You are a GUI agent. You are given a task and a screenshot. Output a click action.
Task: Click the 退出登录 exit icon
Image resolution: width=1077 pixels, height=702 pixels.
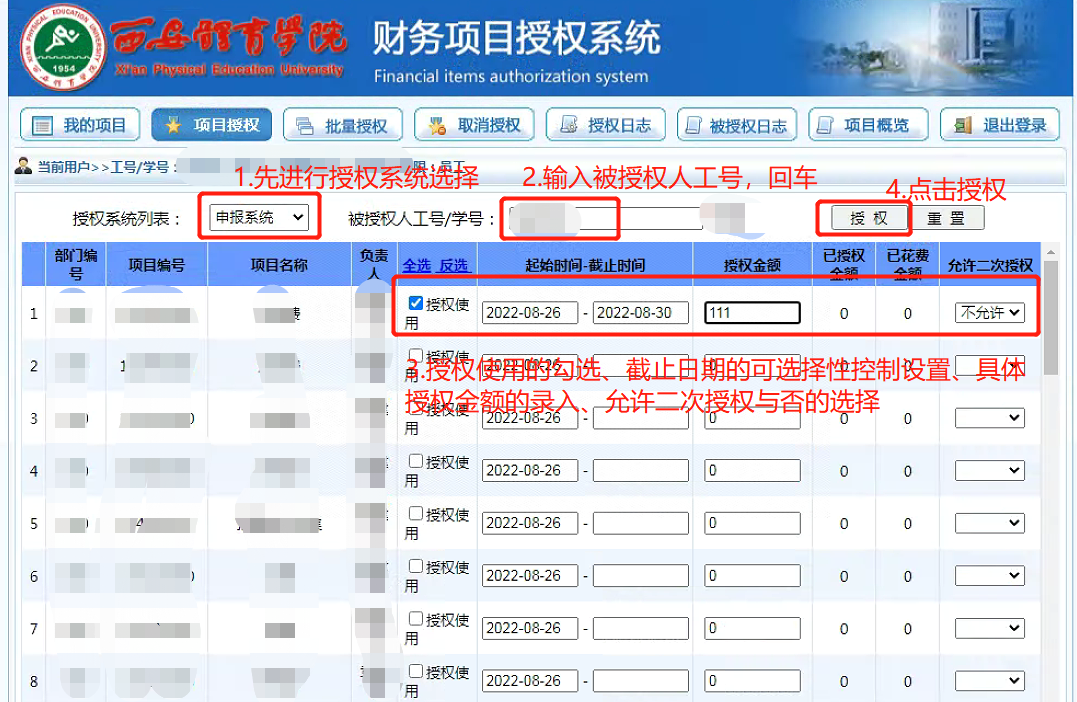pyautogui.click(x=963, y=126)
